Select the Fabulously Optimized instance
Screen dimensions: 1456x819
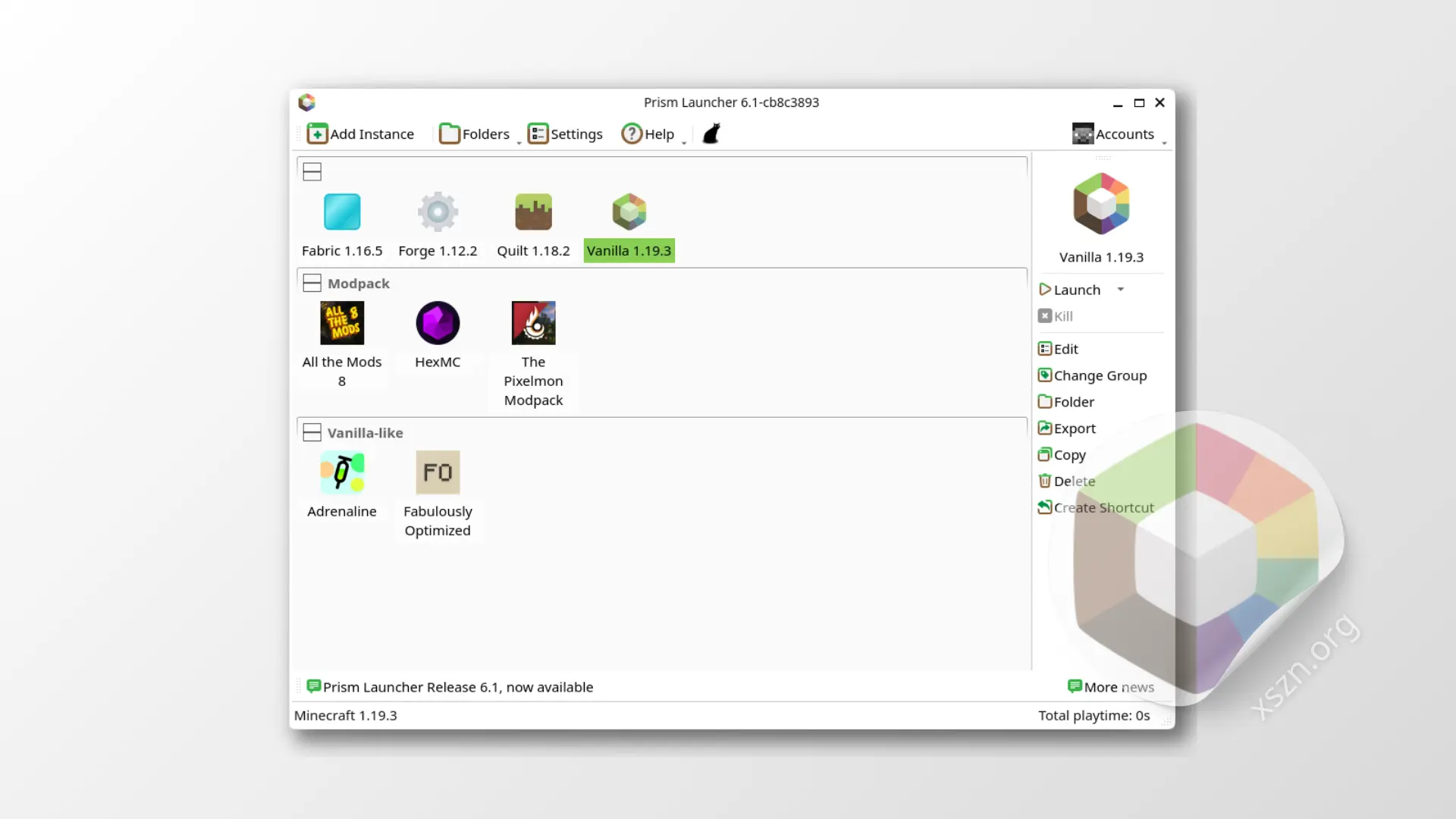click(x=438, y=473)
